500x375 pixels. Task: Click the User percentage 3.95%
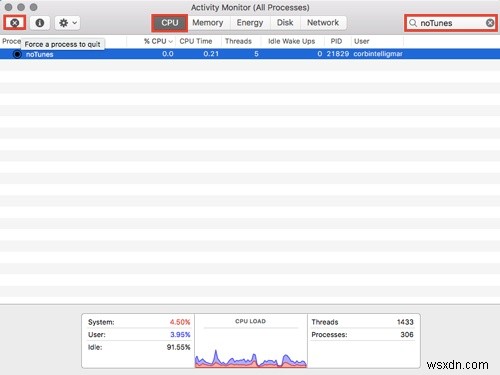click(180, 335)
